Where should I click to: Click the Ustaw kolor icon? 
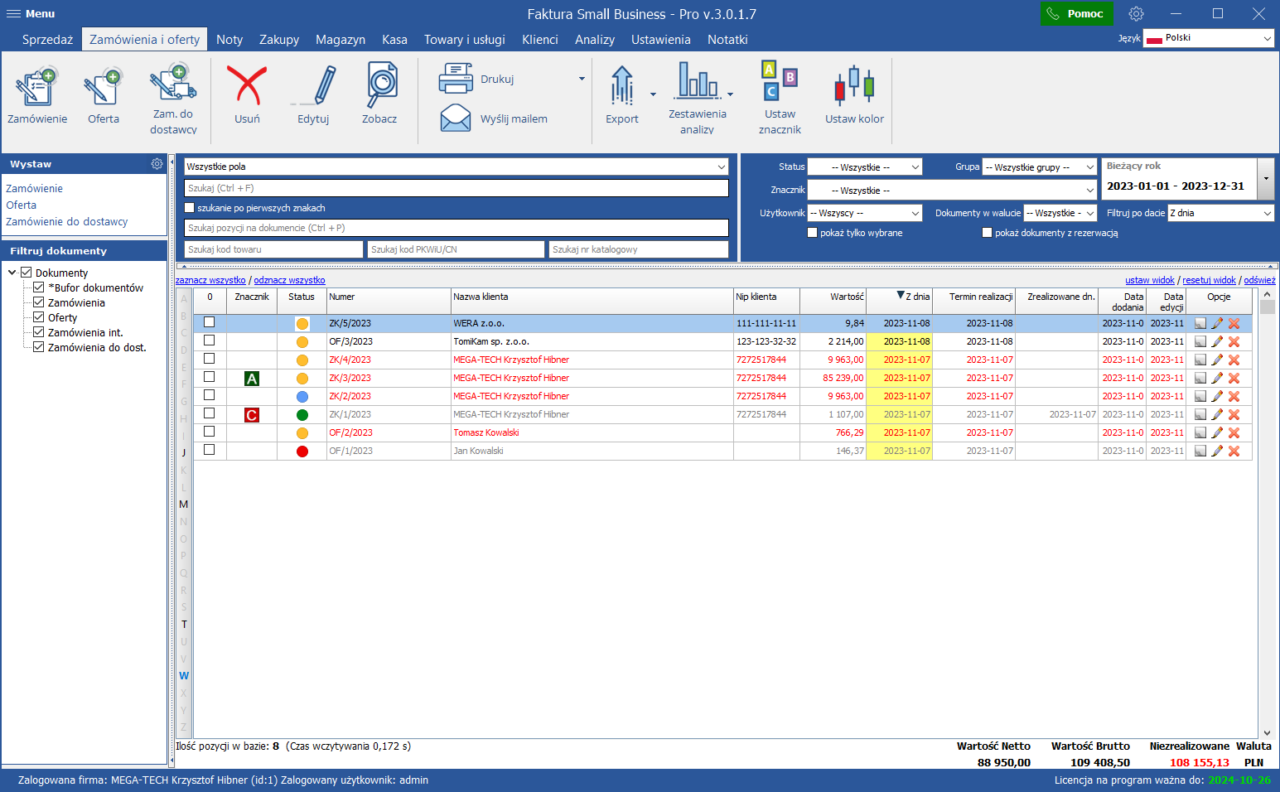854,87
